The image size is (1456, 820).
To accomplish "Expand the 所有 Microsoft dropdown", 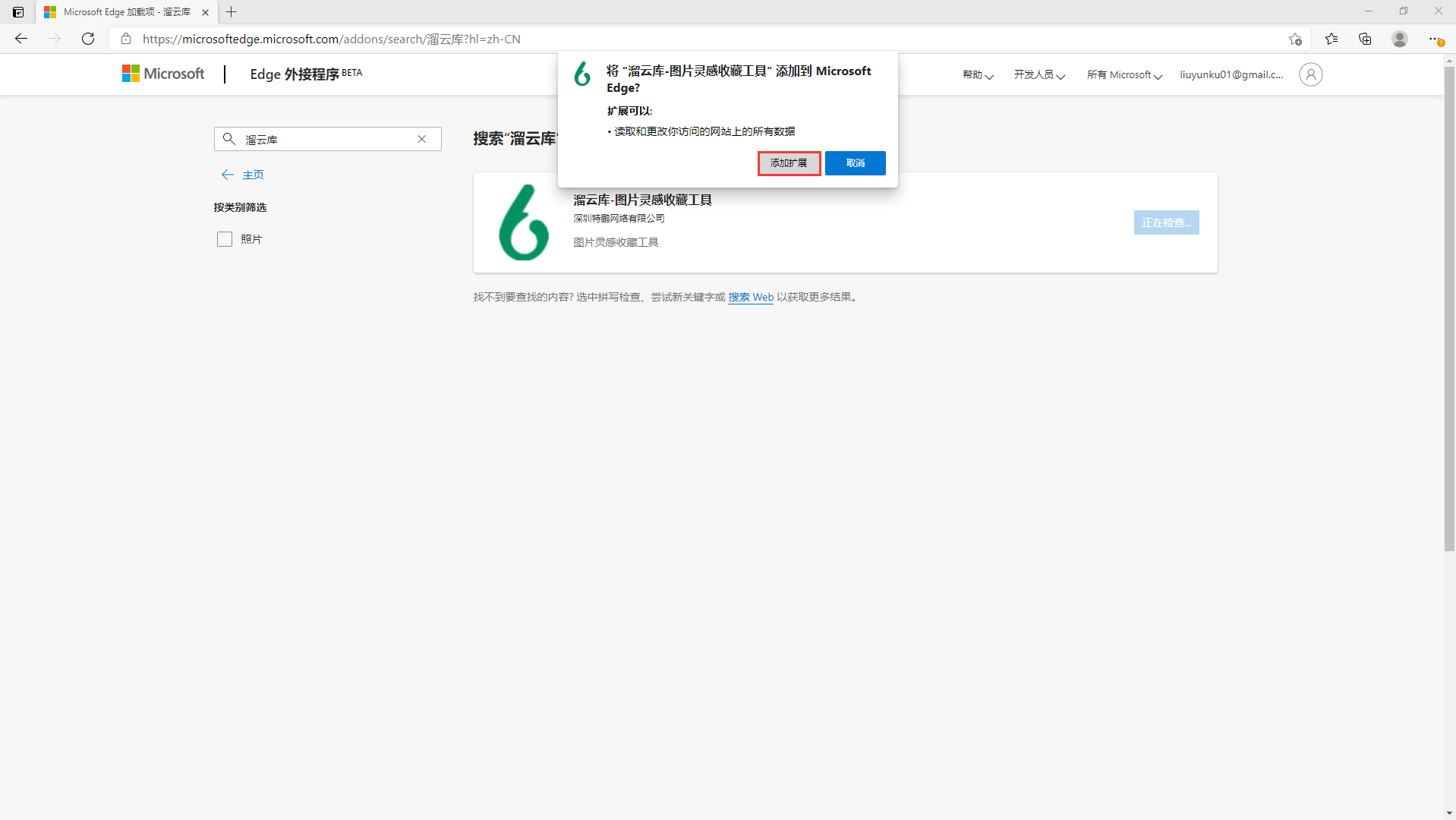I will 1124,75.
